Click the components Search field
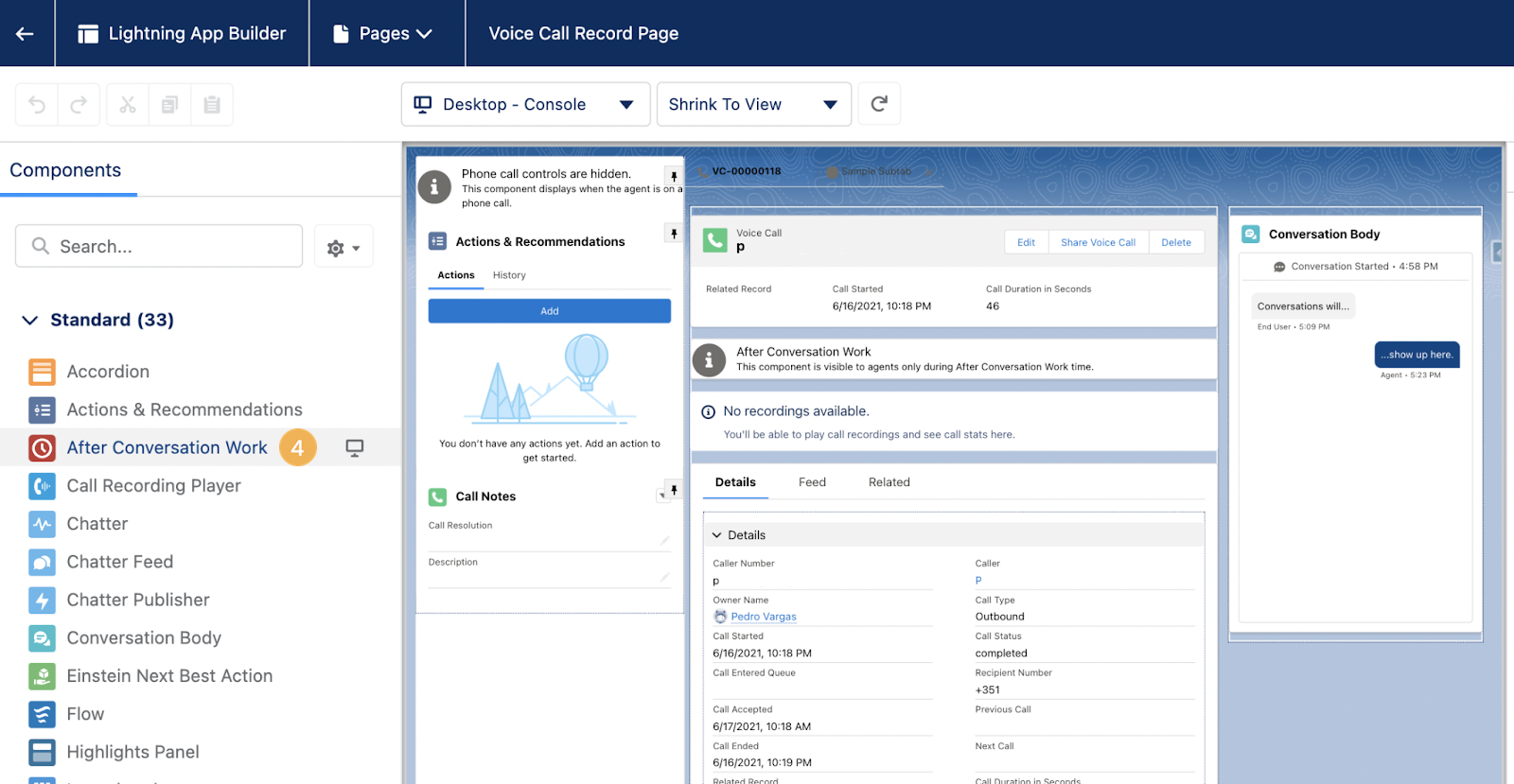Screen dimensions: 1514x784 159,246
